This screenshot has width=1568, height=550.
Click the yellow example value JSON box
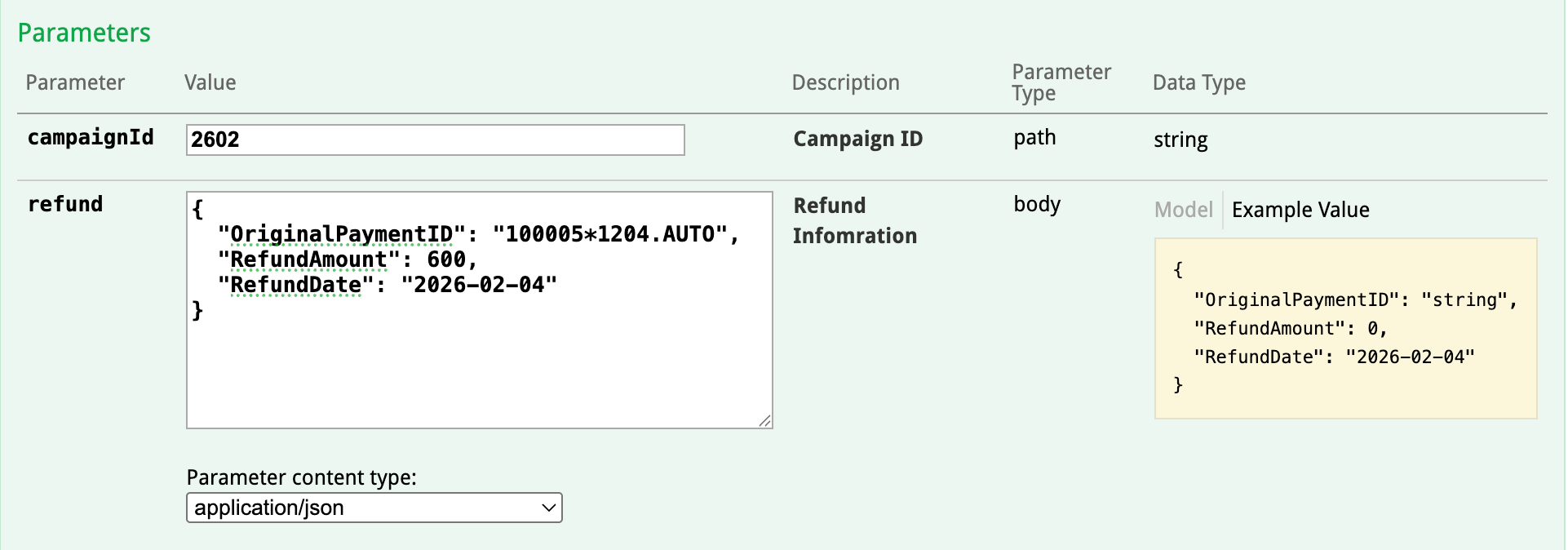coord(1345,328)
